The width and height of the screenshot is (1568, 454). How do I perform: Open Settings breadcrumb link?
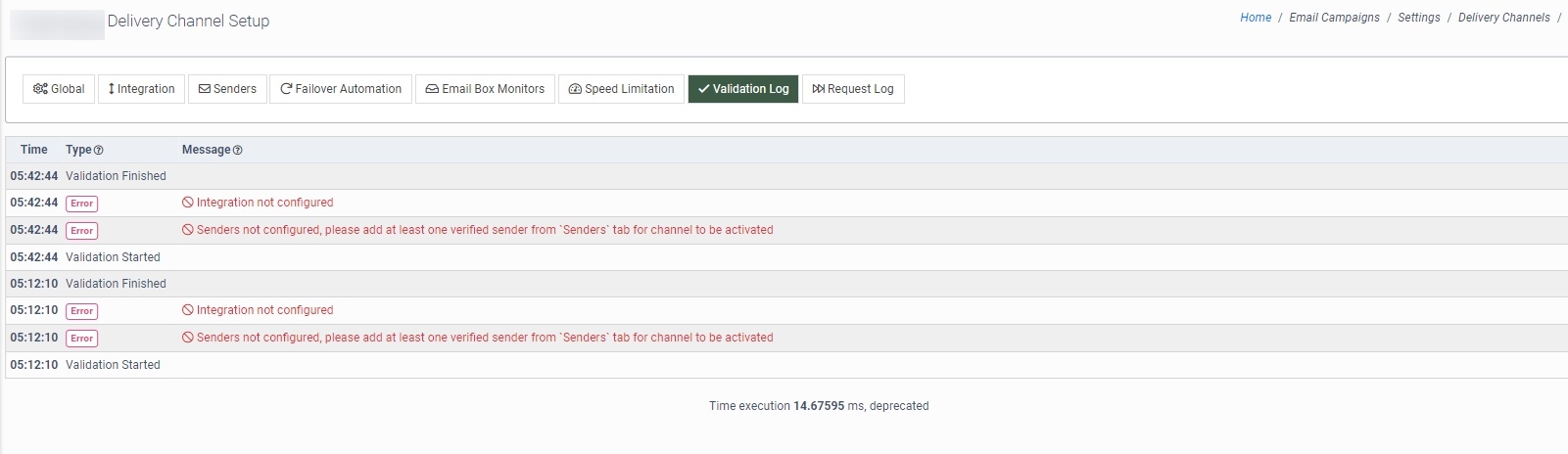[1418, 18]
